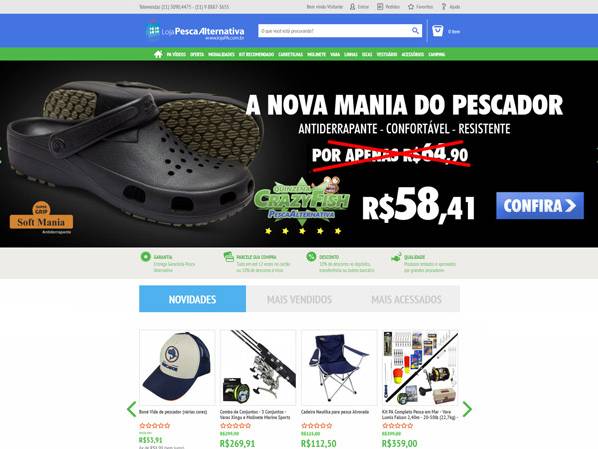
Task: Open the Pedidos orders icon
Action: (x=380, y=7)
